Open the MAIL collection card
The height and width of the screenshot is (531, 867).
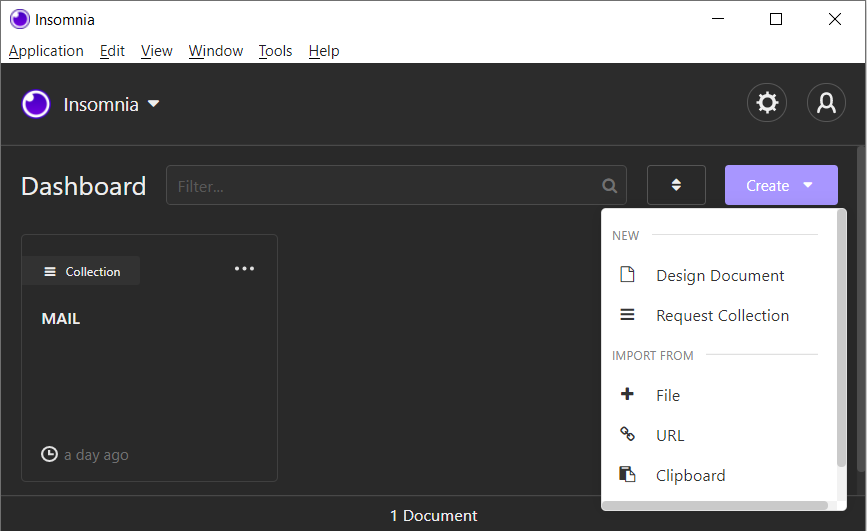point(149,380)
